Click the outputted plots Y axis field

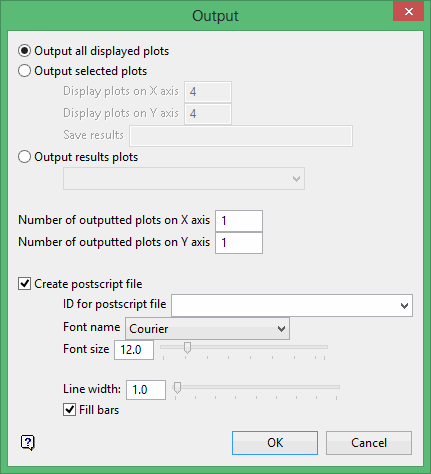[239, 243]
